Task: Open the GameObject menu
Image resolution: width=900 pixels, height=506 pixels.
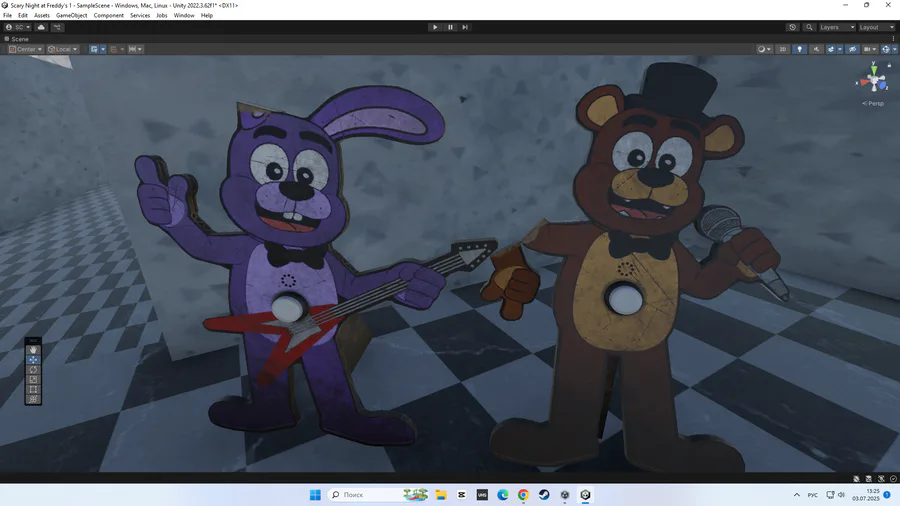Action: click(72, 15)
